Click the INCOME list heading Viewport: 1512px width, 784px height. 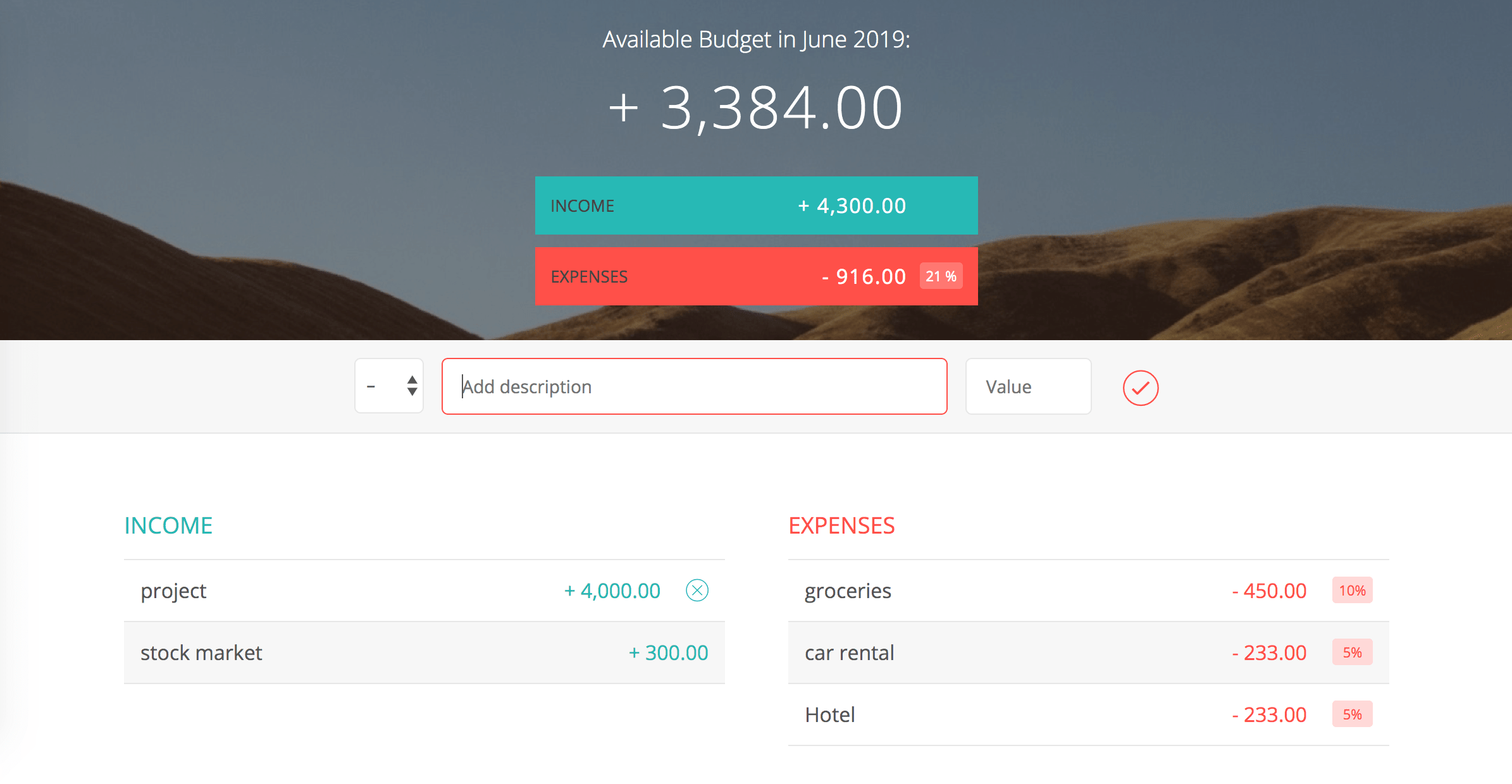coord(168,525)
